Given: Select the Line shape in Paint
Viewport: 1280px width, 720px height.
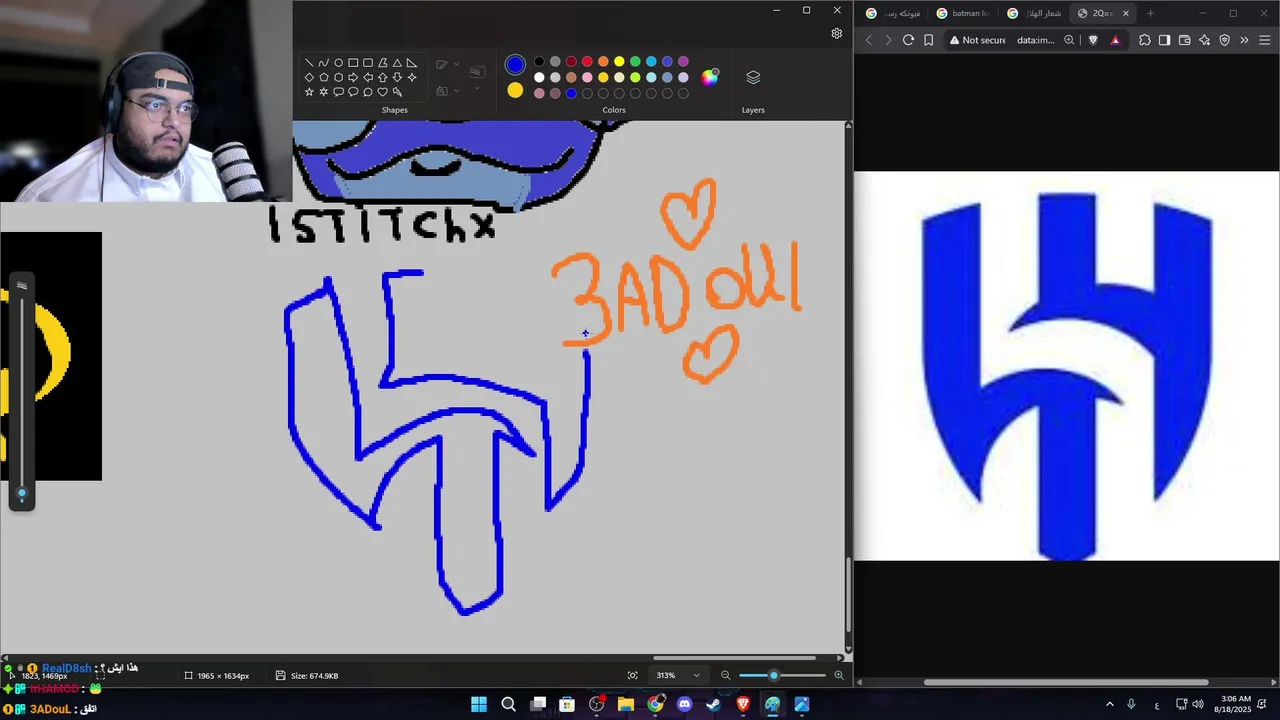Looking at the screenshot, I should 309,62.
